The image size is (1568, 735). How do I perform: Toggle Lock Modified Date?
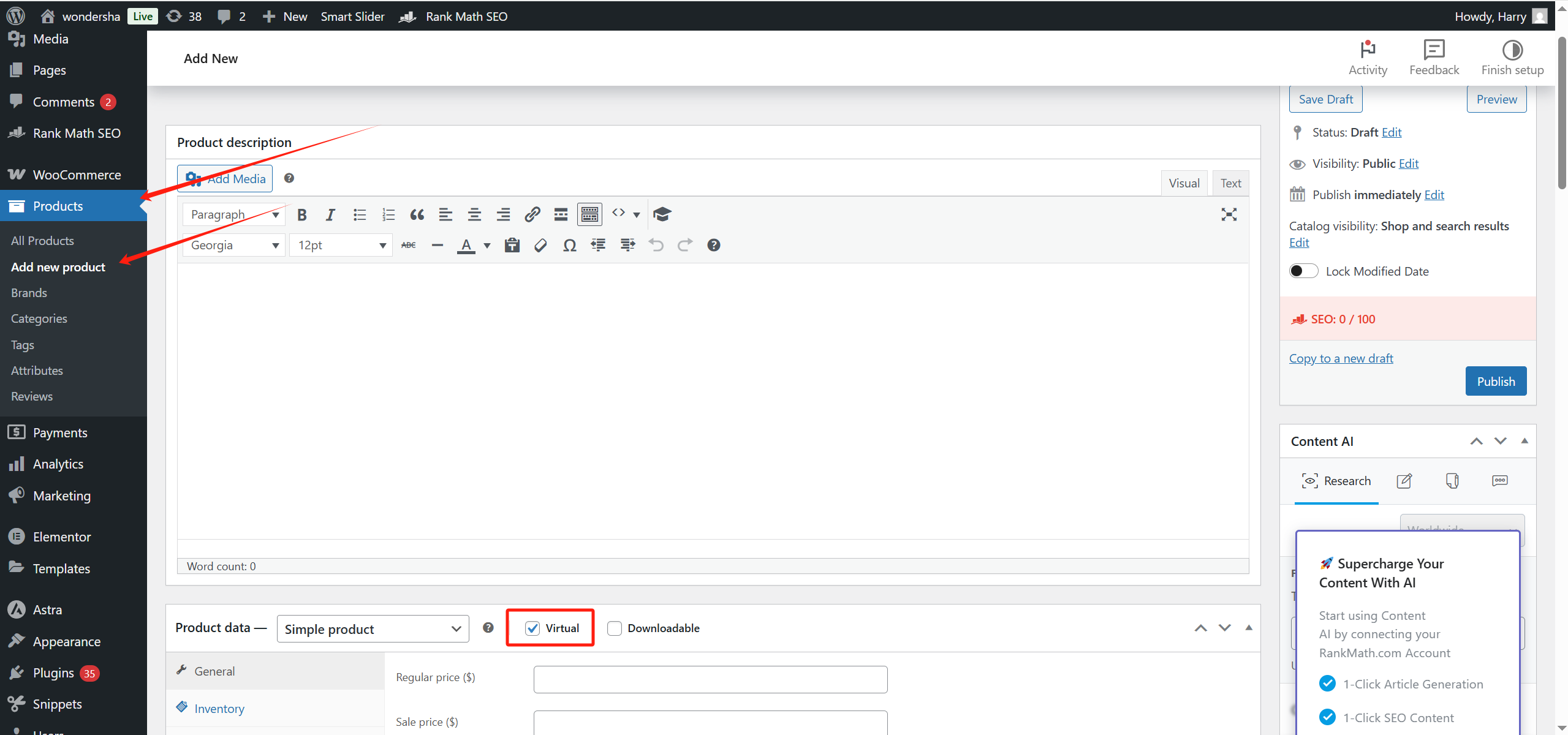point(1303,270)
